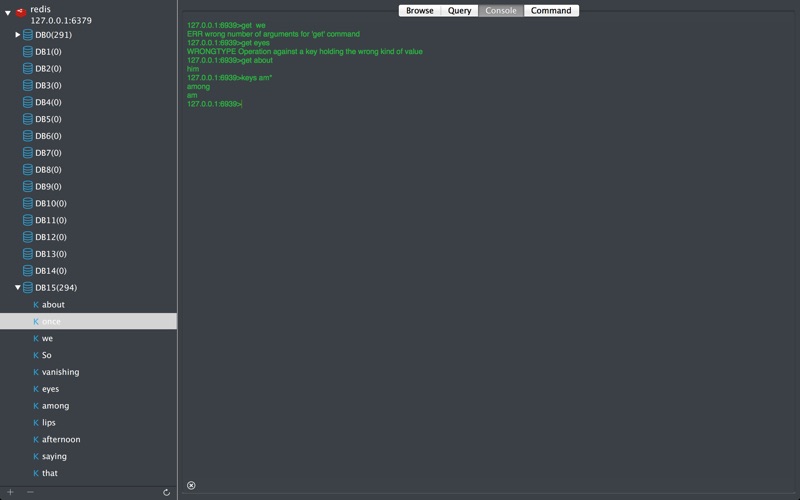Image resolution: width=800 pixels, height=500 pixels.
Task: Click the plus add connection icon
Action: click(x=10, y=492)
